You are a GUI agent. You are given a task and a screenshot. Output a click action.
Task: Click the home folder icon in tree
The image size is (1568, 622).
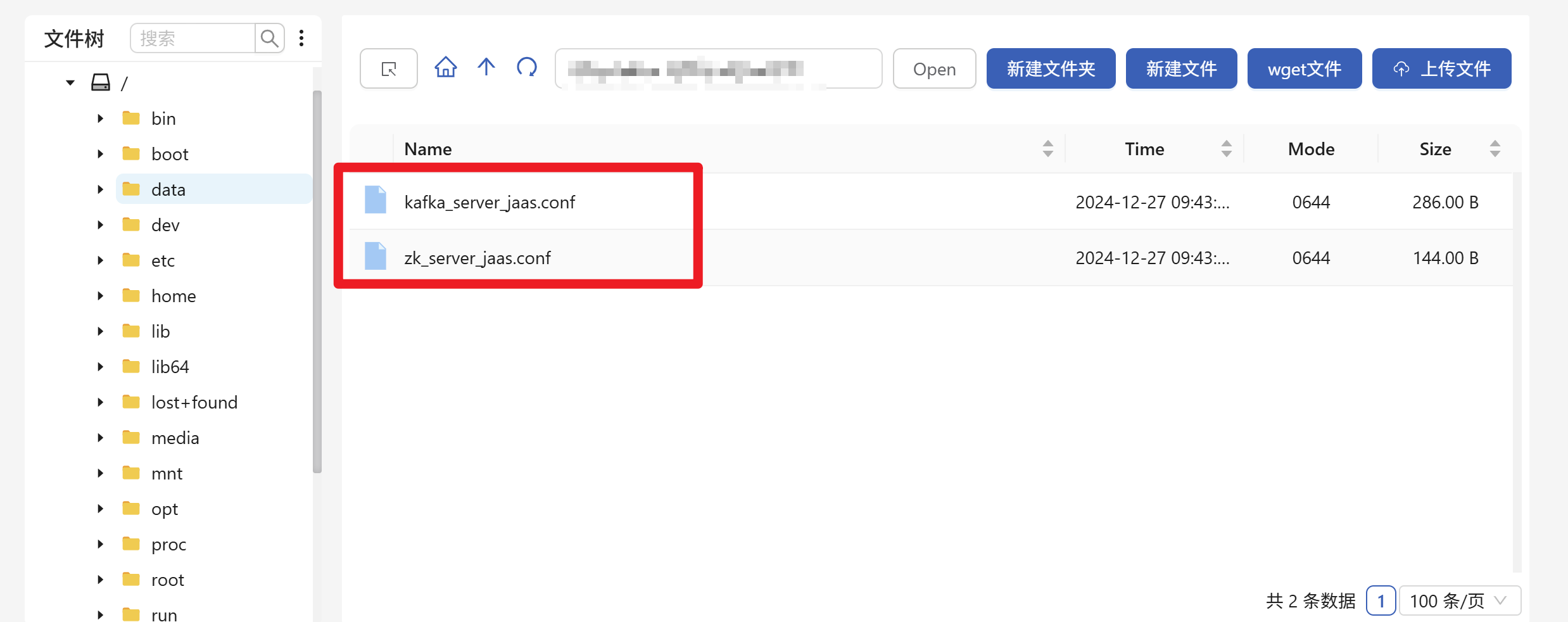coord(131,296)
